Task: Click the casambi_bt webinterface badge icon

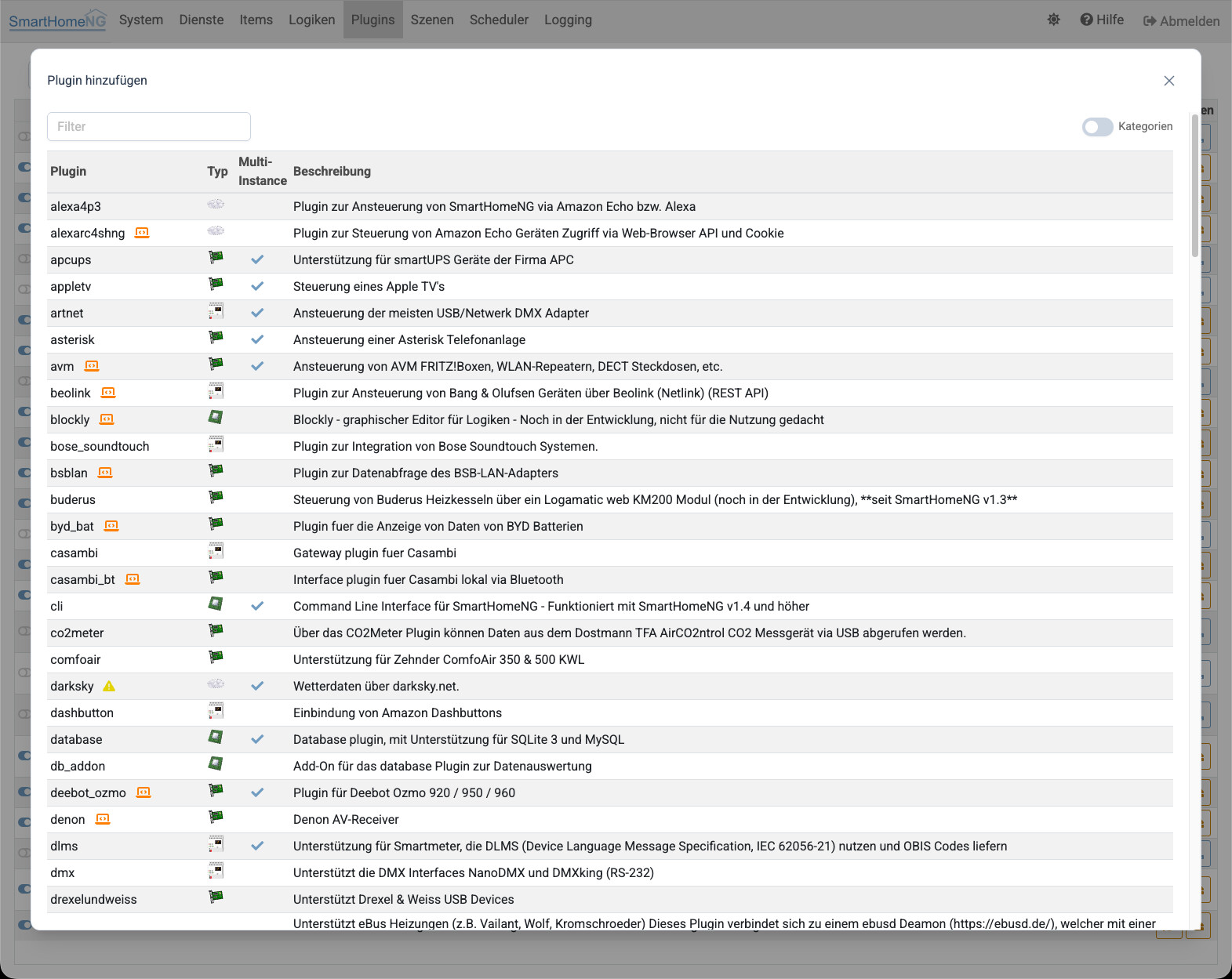Action: click(133, 579)
